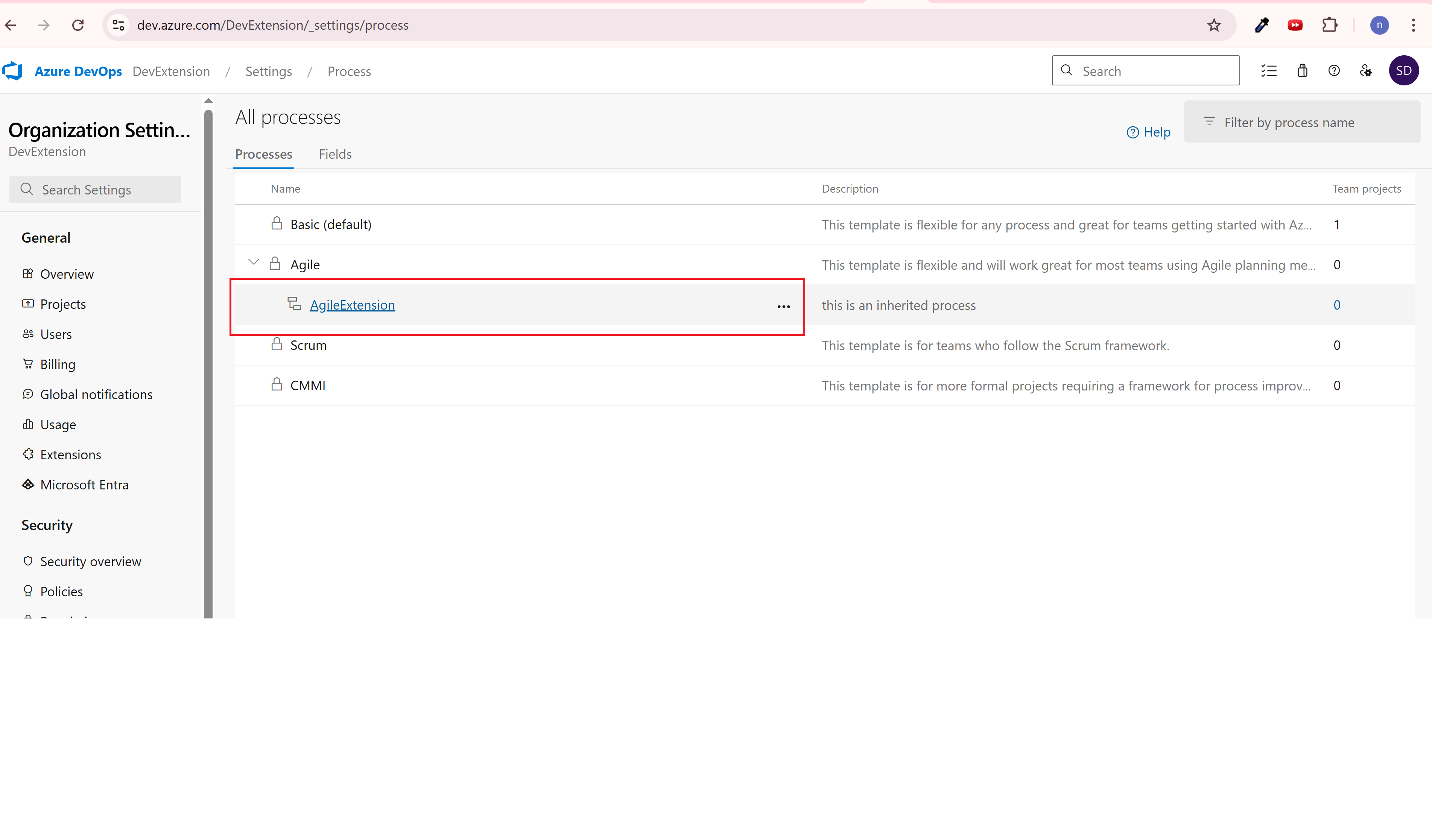Click the help question mark icon in header
The image size is (1432, 840).
tap(1334, 71)
